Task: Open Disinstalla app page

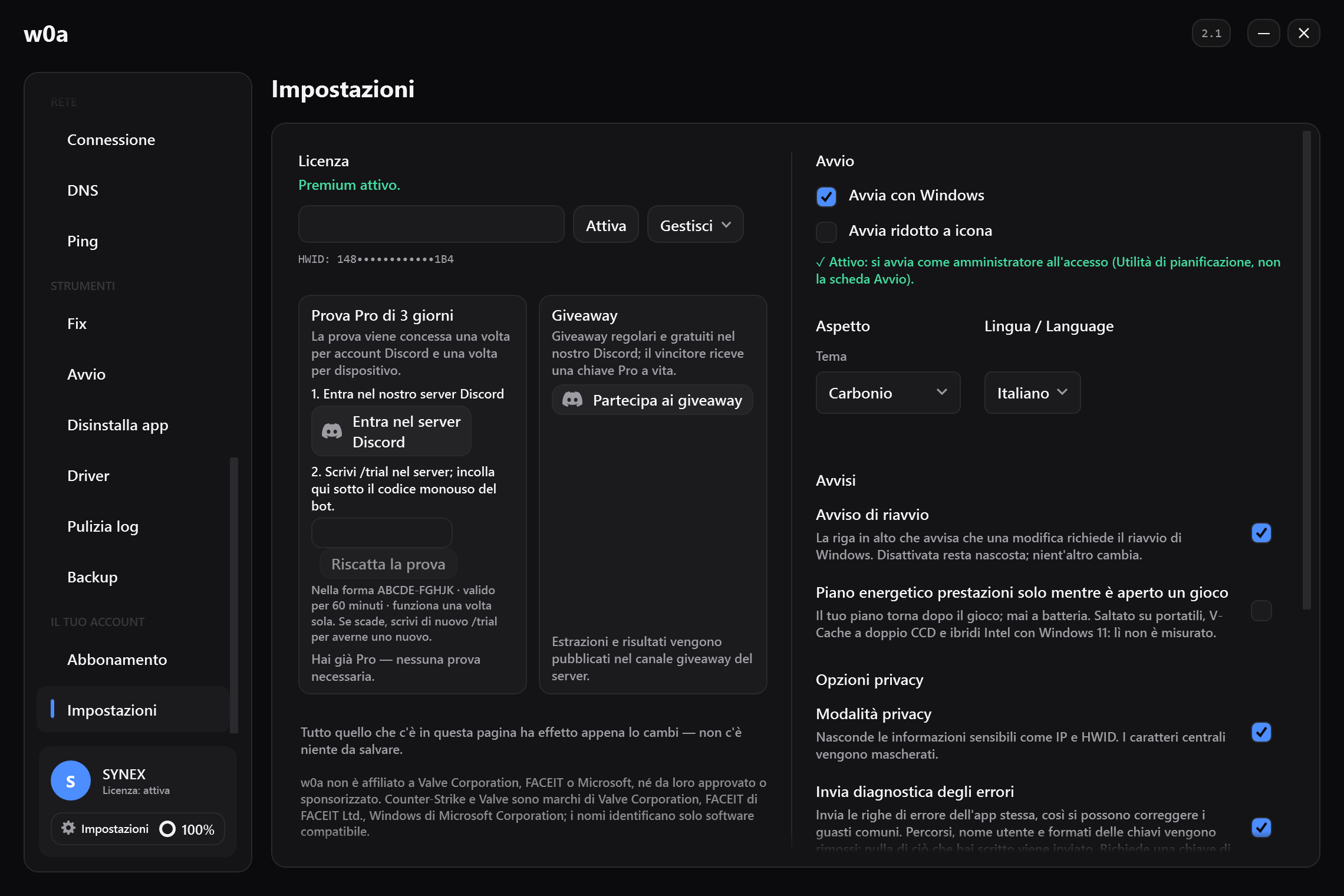Action: coord(133,426)
